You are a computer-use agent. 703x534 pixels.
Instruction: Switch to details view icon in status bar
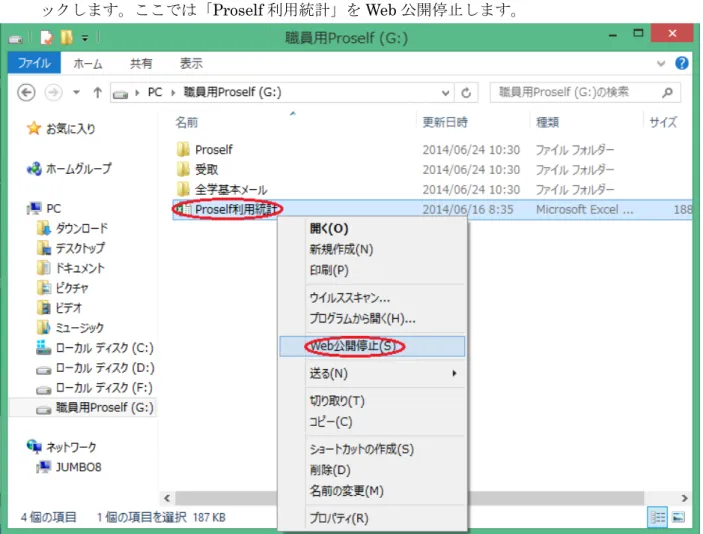pos(658,518)
